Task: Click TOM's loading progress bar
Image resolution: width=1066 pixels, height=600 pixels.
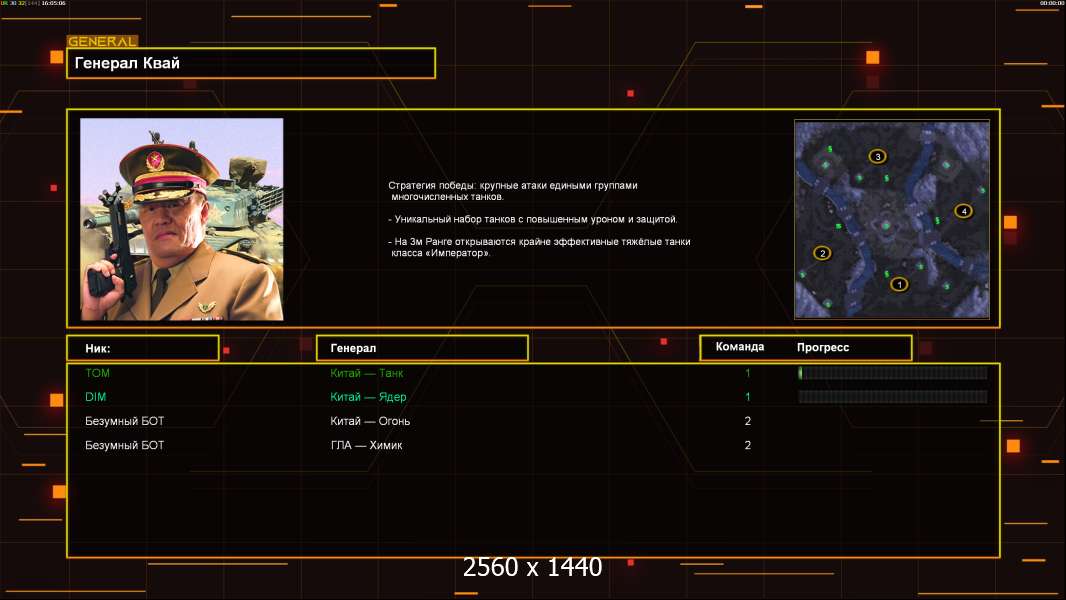Action: (x=892, y=373)
